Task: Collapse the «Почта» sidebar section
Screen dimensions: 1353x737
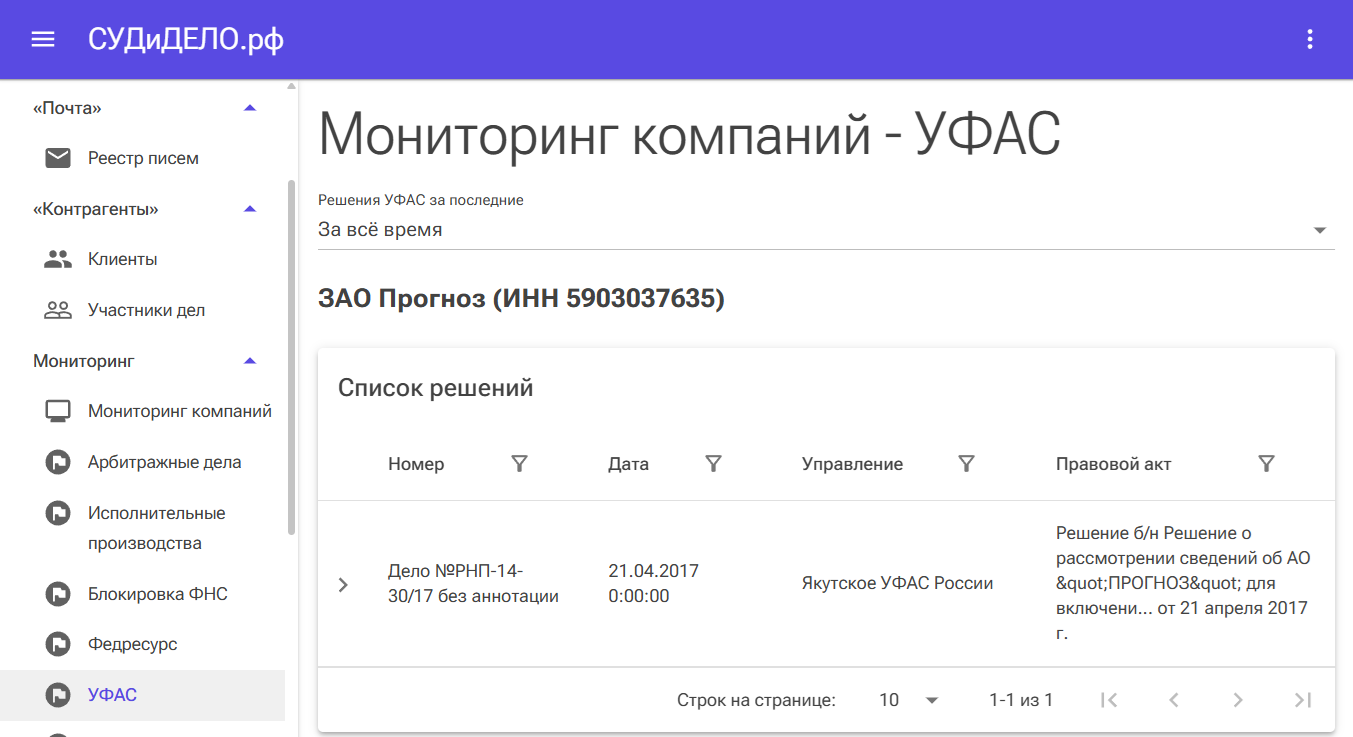Action: coord(250,107)
